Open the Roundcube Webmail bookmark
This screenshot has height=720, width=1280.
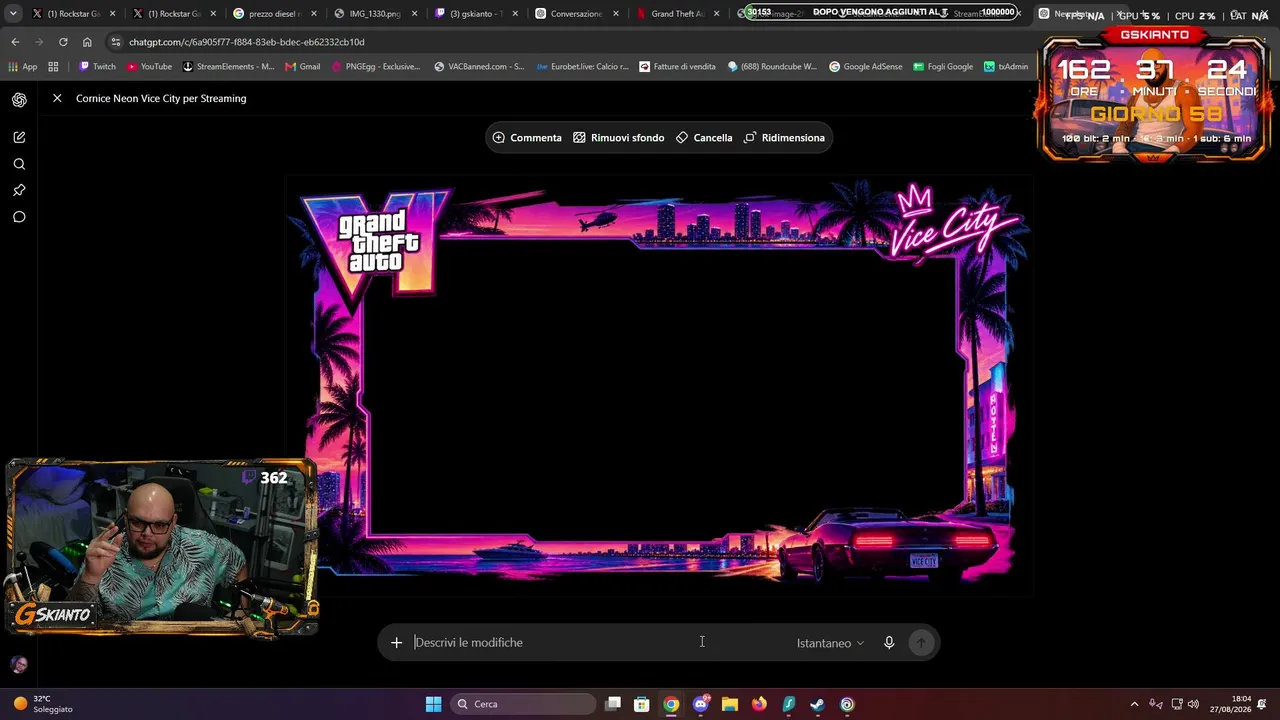(x=772, y=67)
